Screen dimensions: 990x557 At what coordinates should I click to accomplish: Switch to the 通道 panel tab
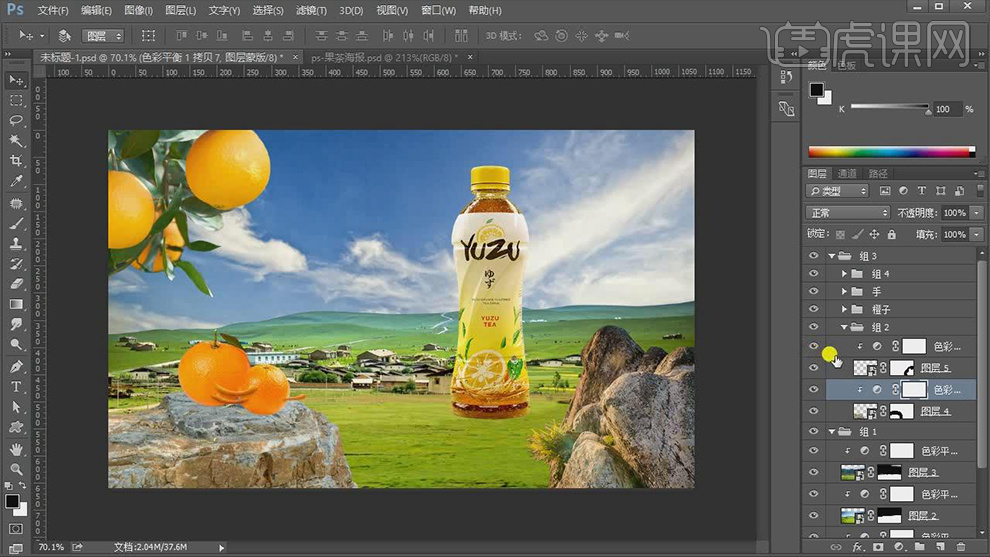click(x=848, y=174)
